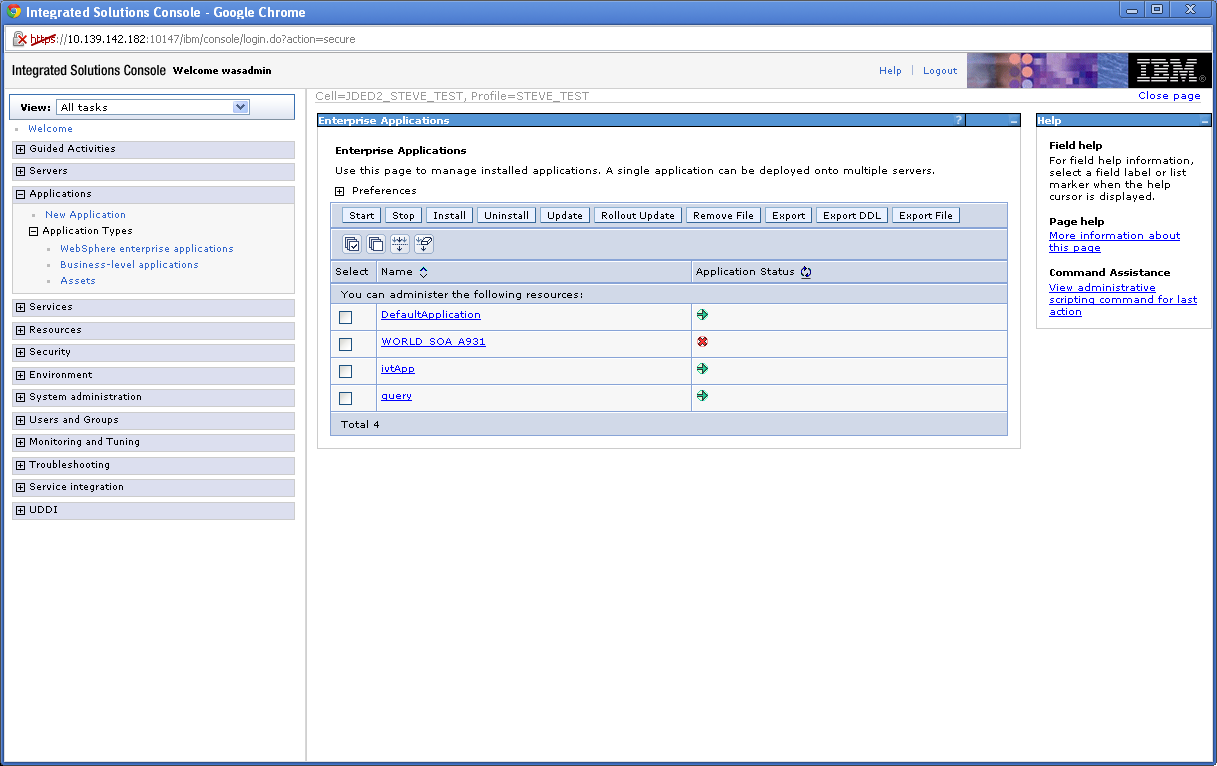Image resolution: width=1217 pixels, height=766 pixels.
Task: Show the filter view icon
Action: click(400, 244)
